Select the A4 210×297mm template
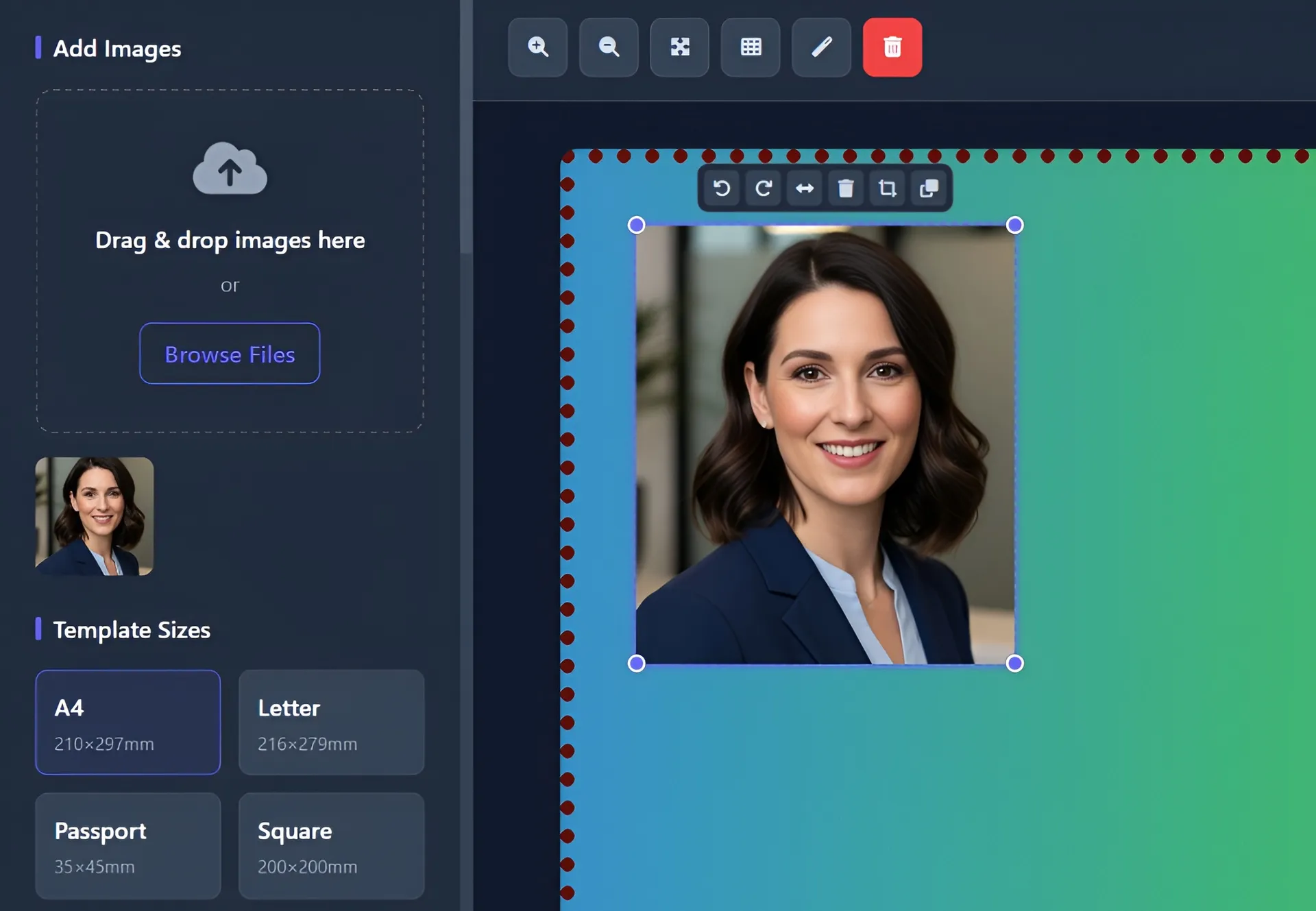This screenshot has width=1316, height=911. point(127,722)
